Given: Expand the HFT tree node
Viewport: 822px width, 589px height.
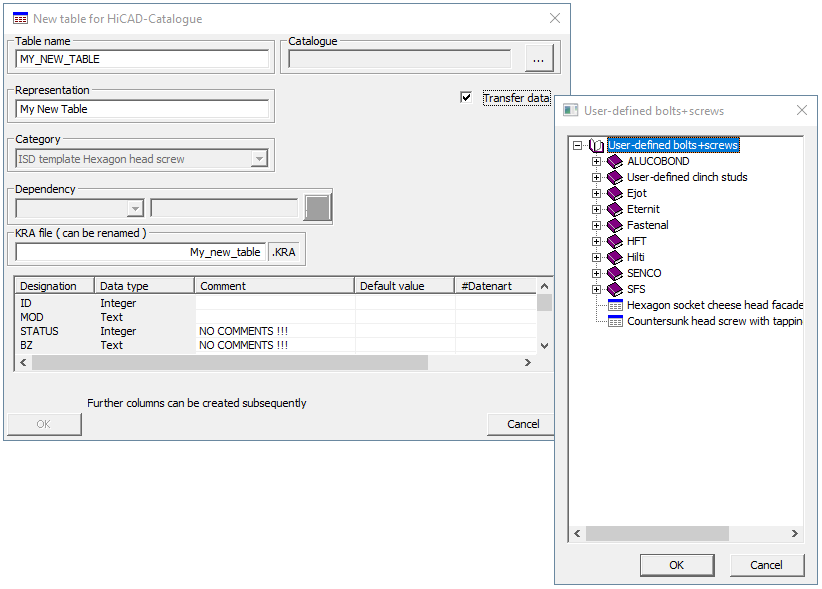Looking at the screenshot, I should (x=596, y=242).
